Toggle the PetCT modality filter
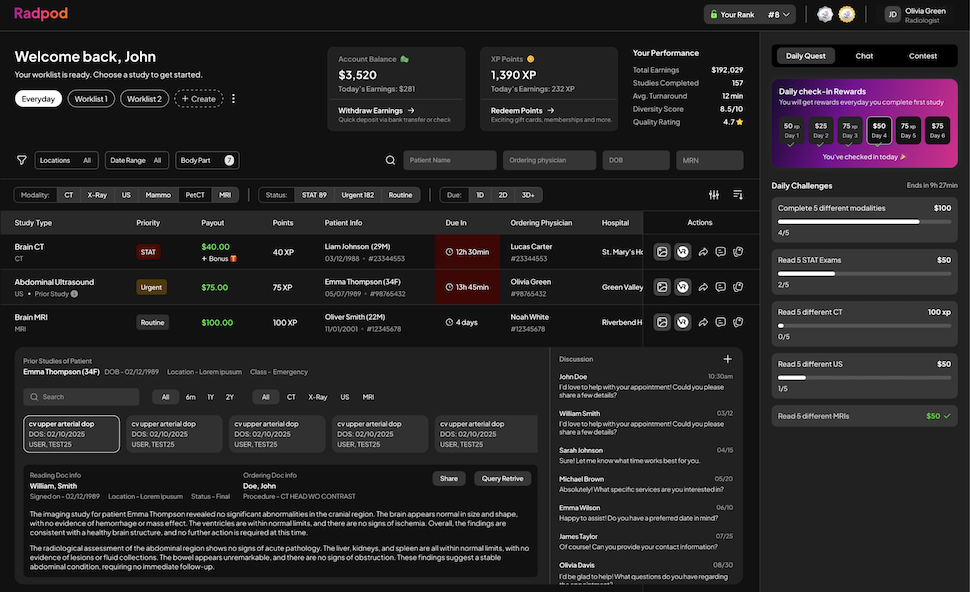 pyautogui.click(x=194, y=195)
